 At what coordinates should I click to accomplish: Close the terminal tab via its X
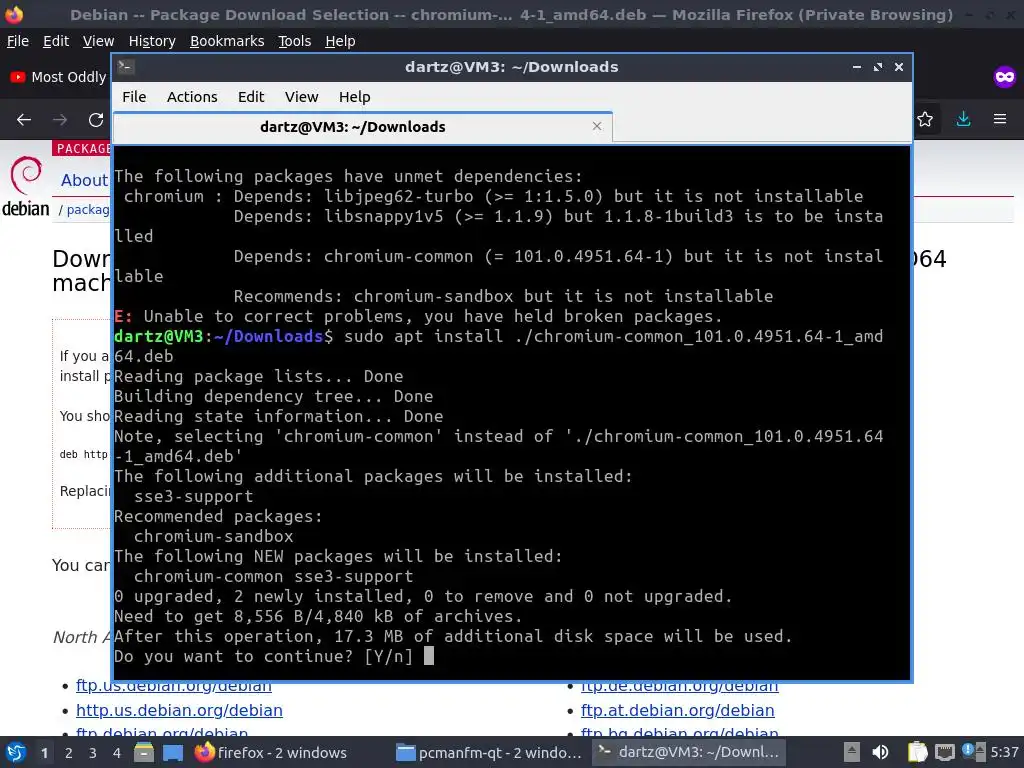(x=597, y=126)
